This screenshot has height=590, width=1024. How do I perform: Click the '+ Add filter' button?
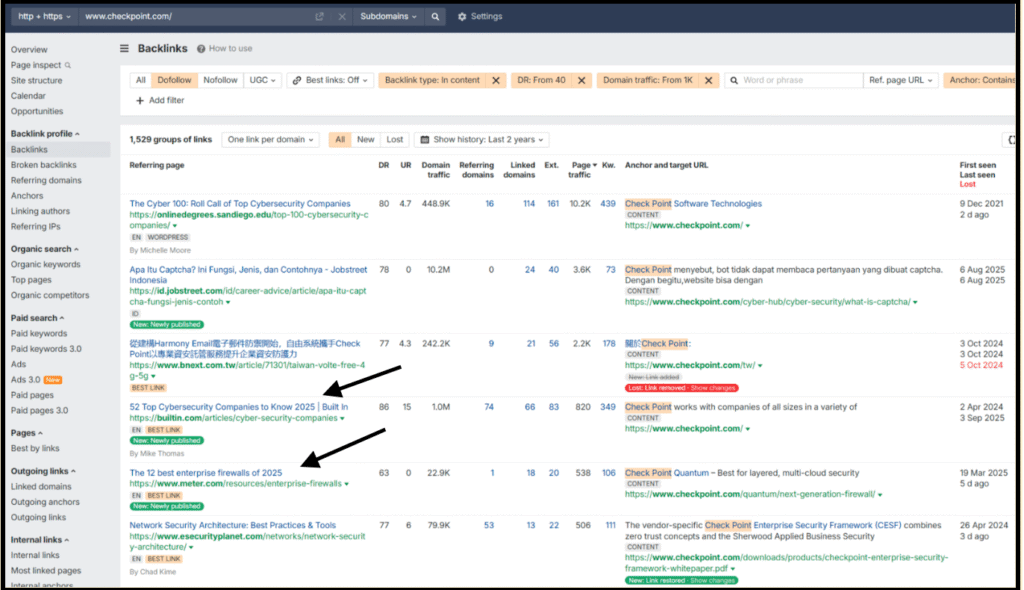click(x=160, y=101)
